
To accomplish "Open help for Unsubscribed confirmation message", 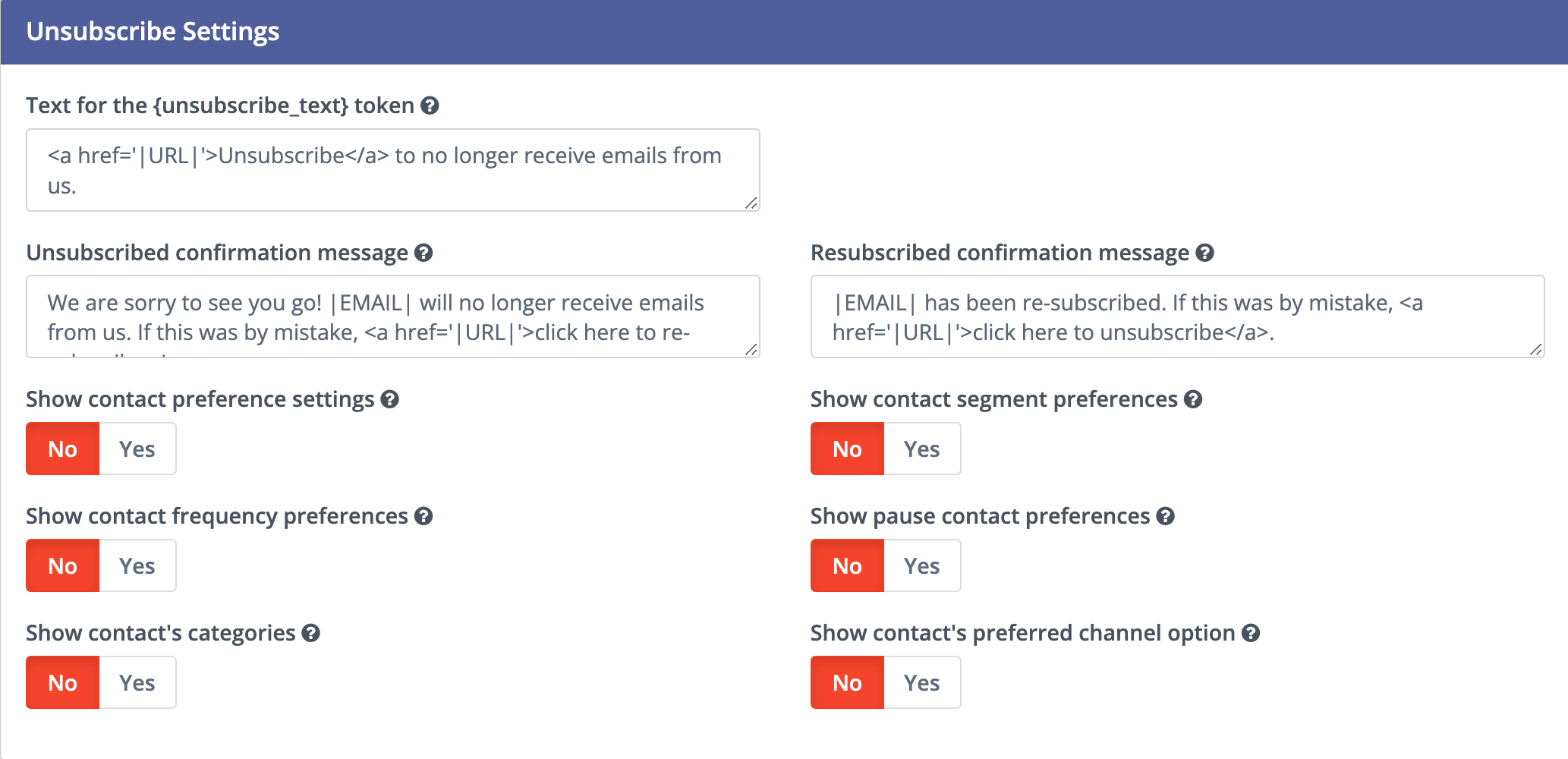I will tap(423, 253).
